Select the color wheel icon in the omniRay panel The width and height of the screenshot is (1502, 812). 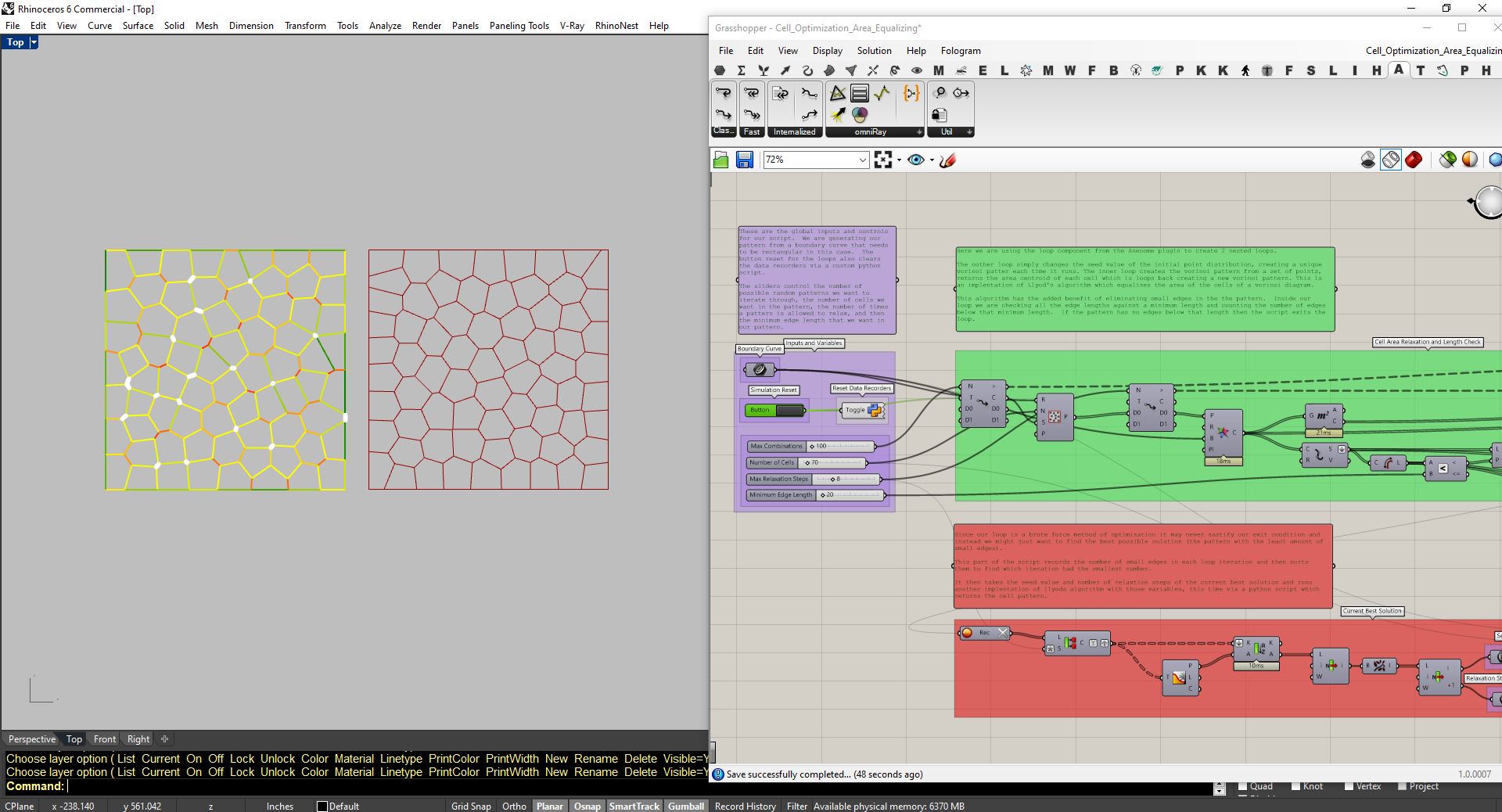click(x=860, y=115)
